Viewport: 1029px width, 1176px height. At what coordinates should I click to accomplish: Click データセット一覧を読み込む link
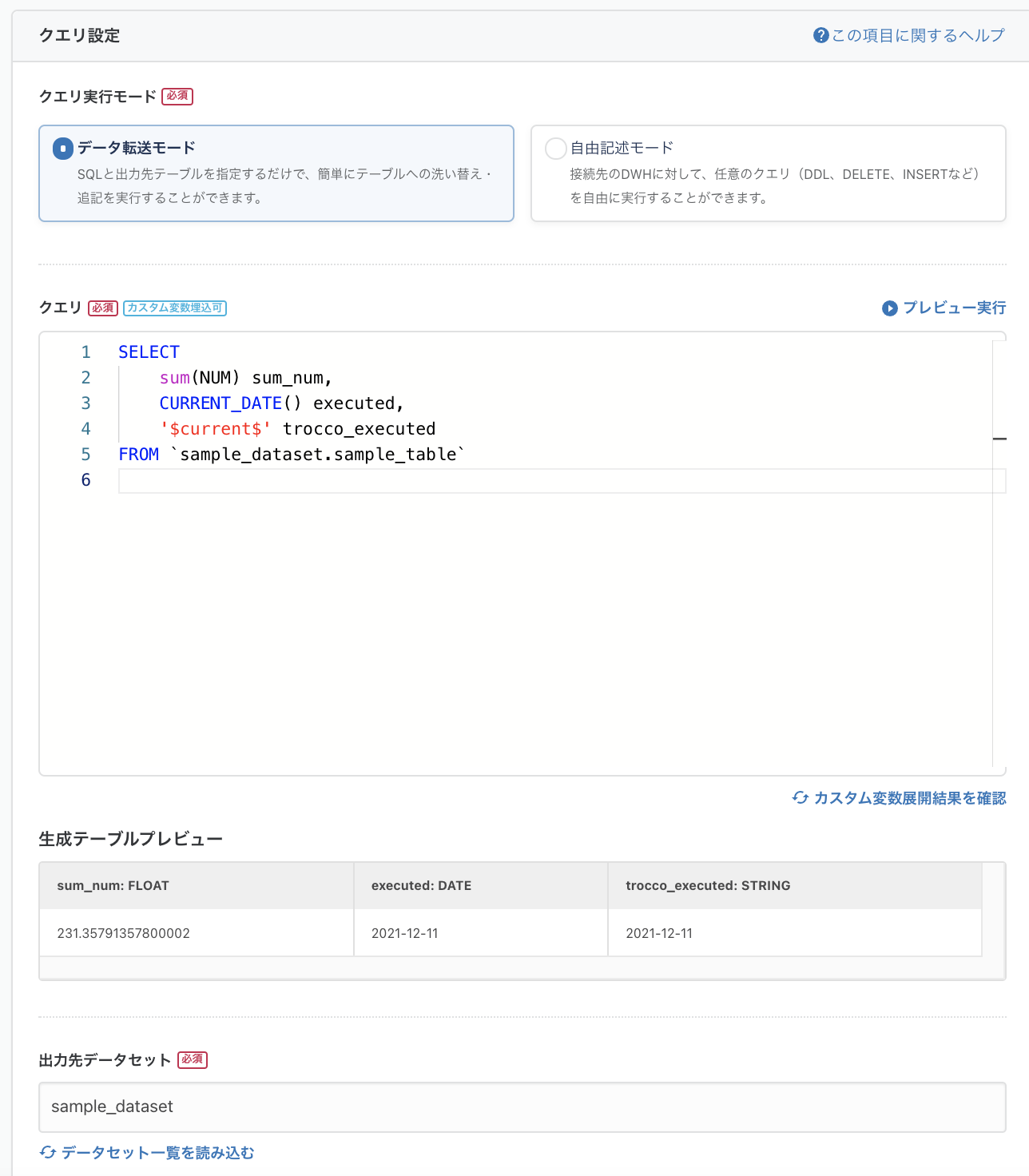(157, 1153)
